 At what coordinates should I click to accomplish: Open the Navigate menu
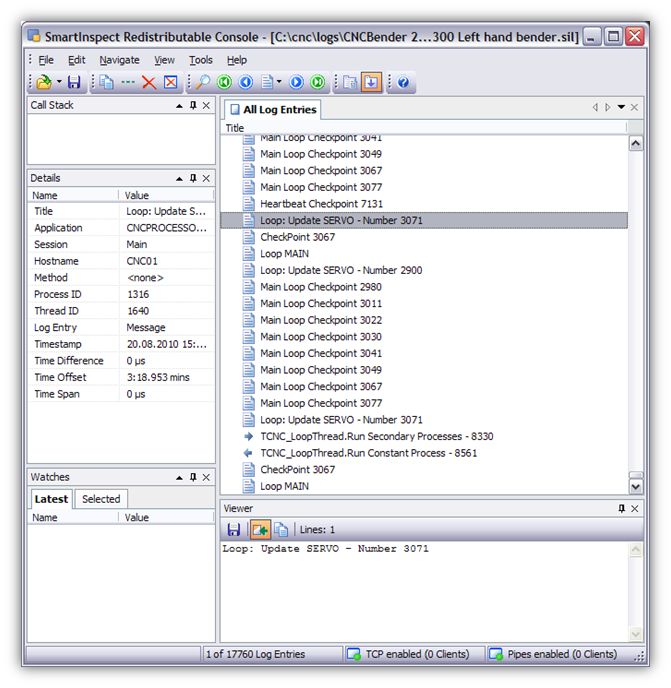(x=119, y=60)
